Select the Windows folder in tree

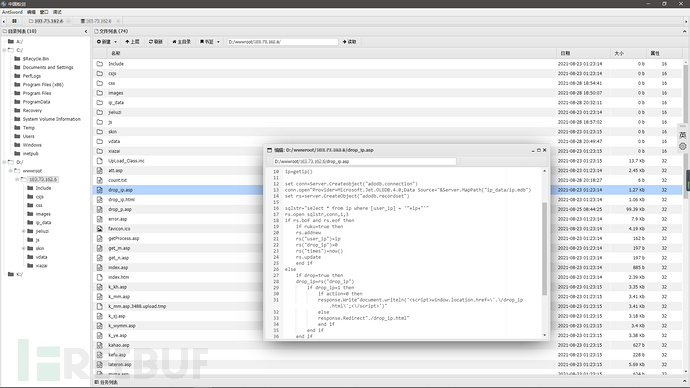point(32,145)
